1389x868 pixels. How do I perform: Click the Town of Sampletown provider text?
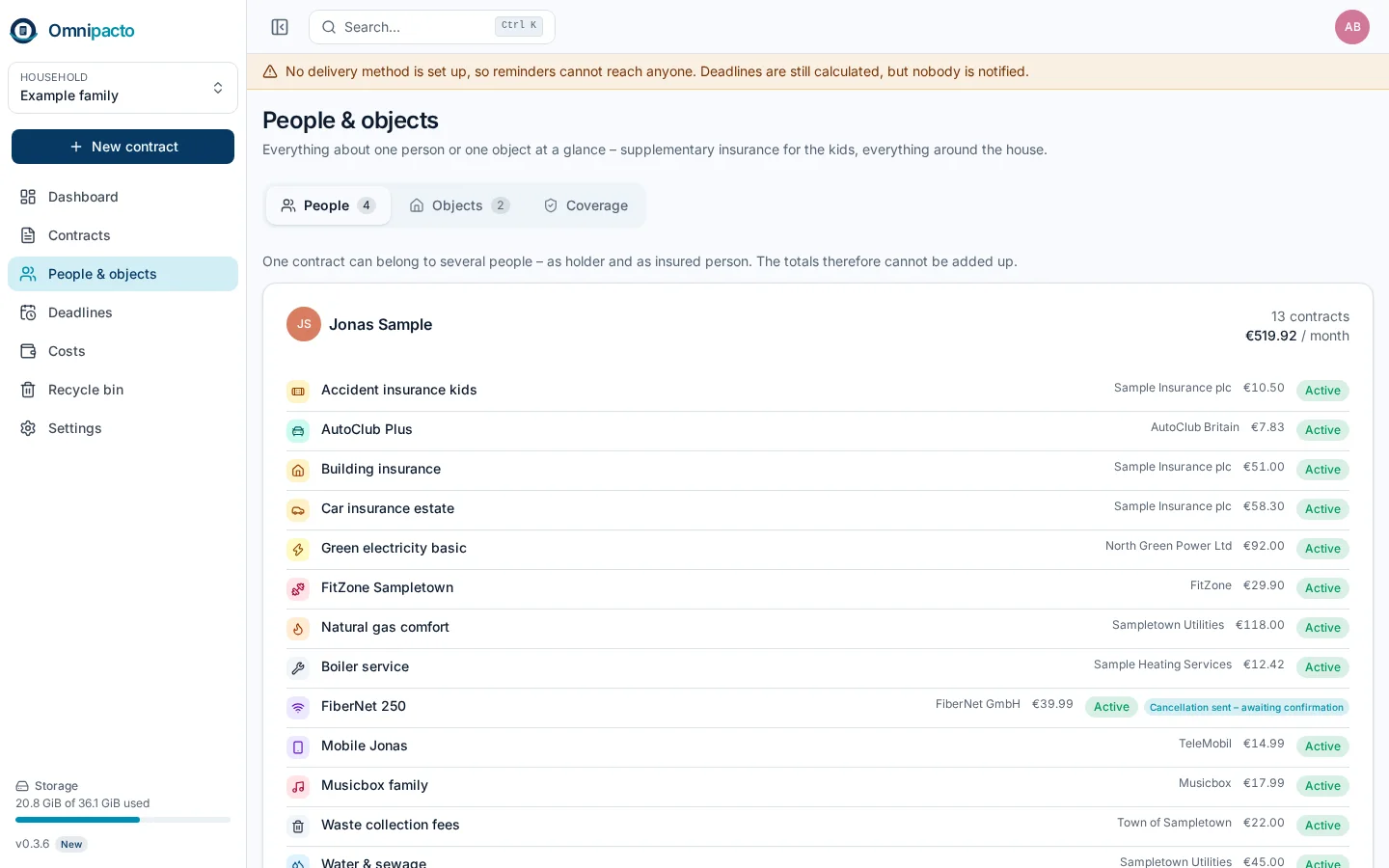1174,823
